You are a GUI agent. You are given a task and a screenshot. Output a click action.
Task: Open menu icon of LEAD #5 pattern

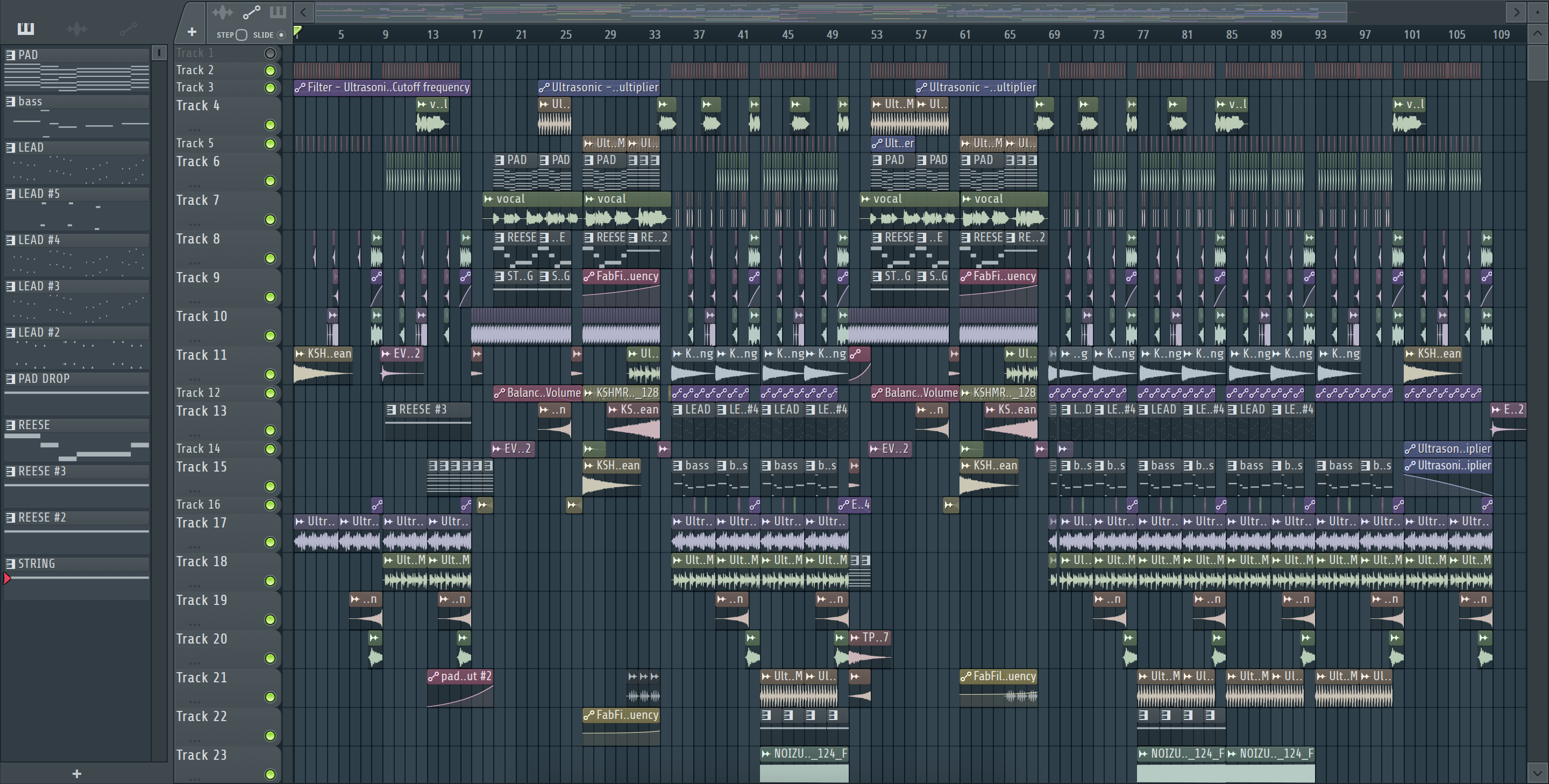tap(10, 194)
